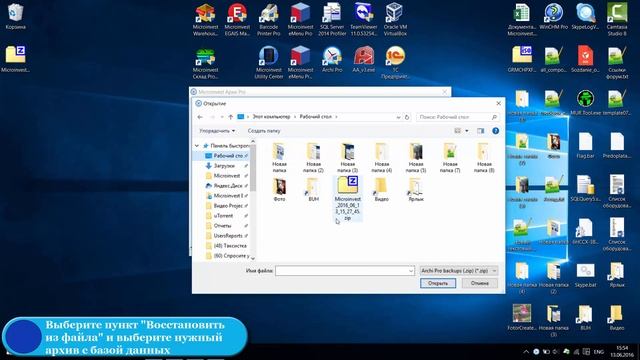Open Microinvest Utility Center desktop shortcut

tap(269, 63)
